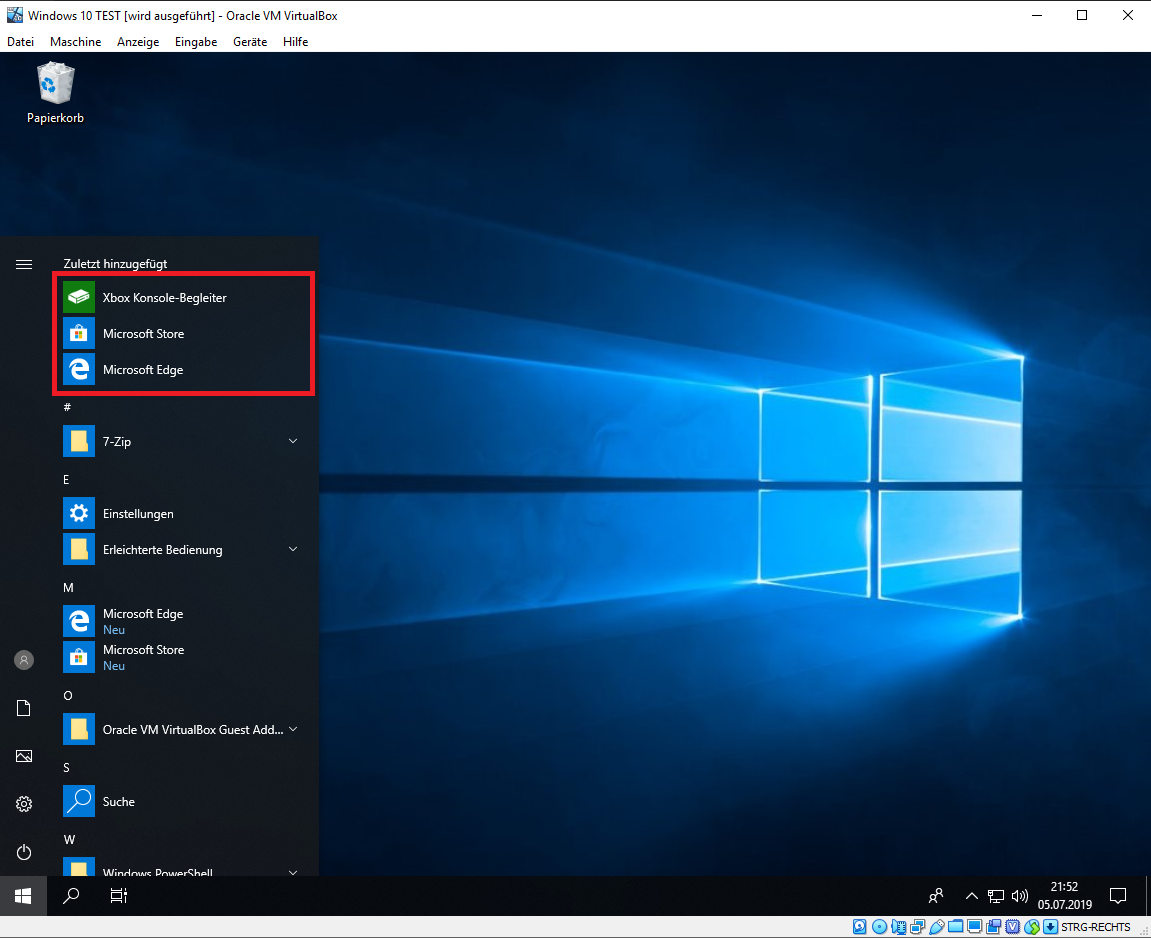Expand the Erleichterte Bedienung chevron
The image size is (1151, 938).
pyautogui.click(x=293, y=549)
